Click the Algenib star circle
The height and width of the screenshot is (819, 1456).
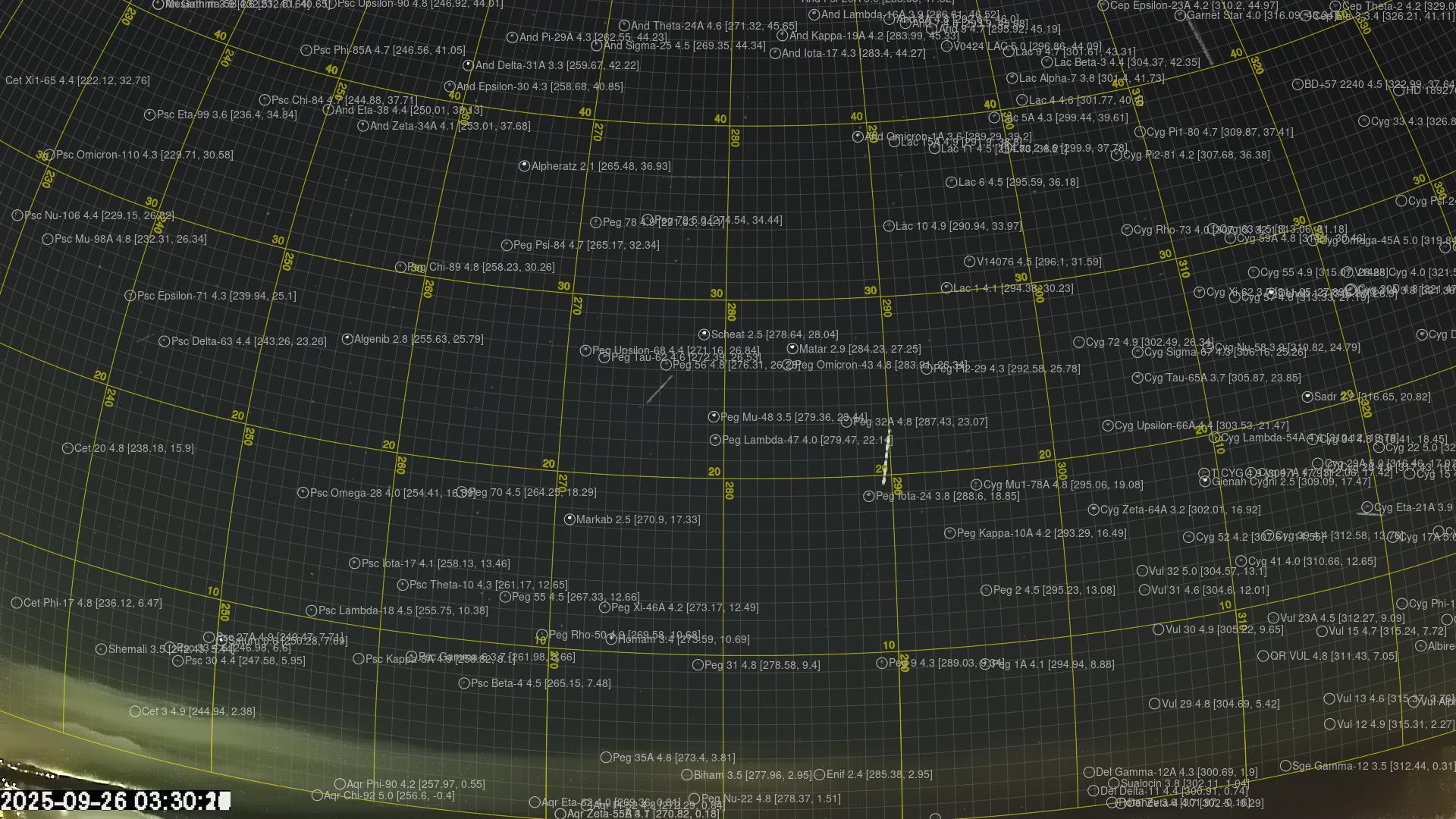[x=347, y=339]
